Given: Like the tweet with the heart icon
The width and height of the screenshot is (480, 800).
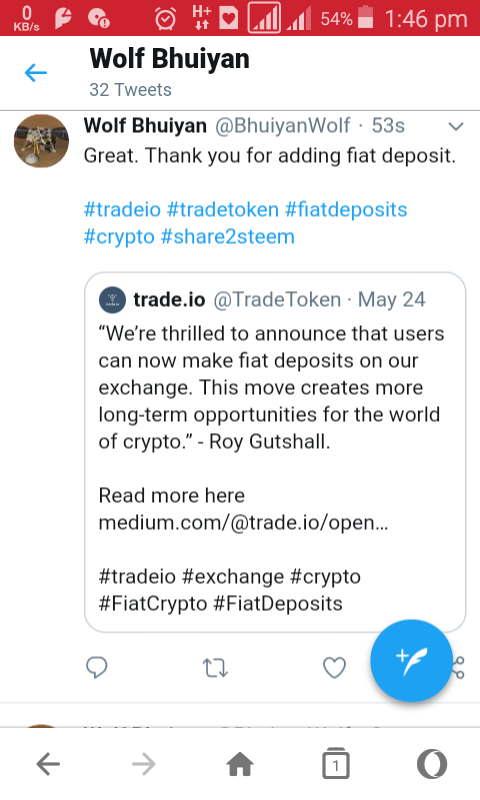Looking at the screenshot, I should 335,667.
